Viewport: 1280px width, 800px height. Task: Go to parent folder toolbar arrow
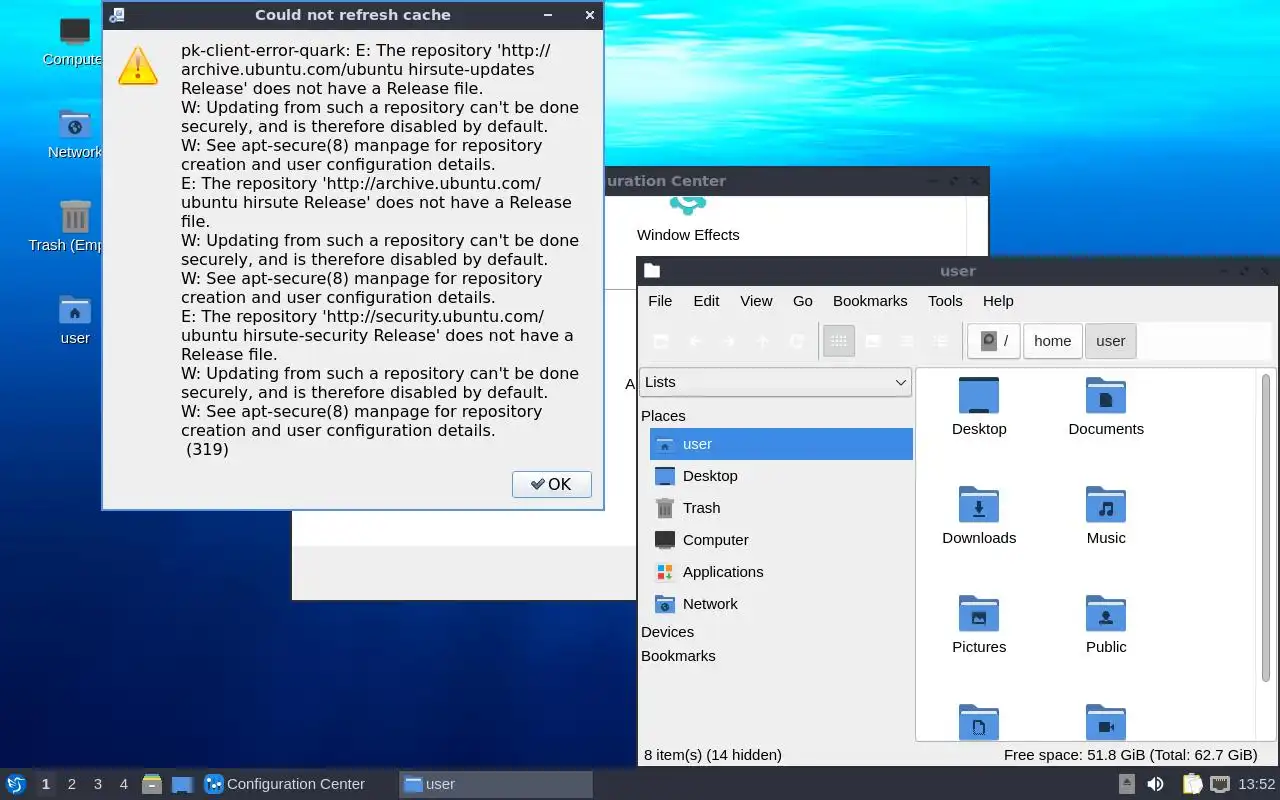click(763, 341)
